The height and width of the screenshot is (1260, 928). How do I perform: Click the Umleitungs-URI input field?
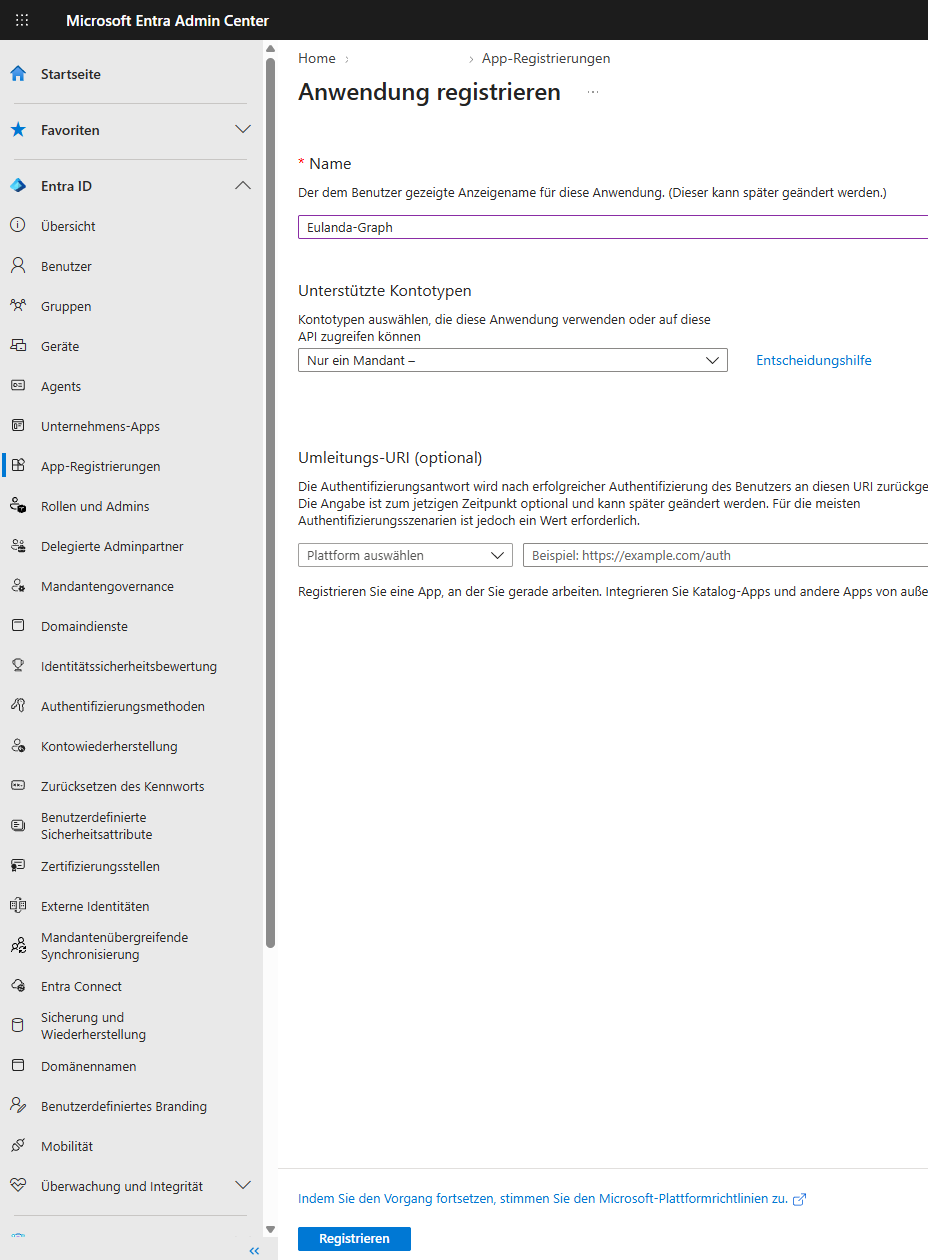pyautogui.click(x=726, y=555)
